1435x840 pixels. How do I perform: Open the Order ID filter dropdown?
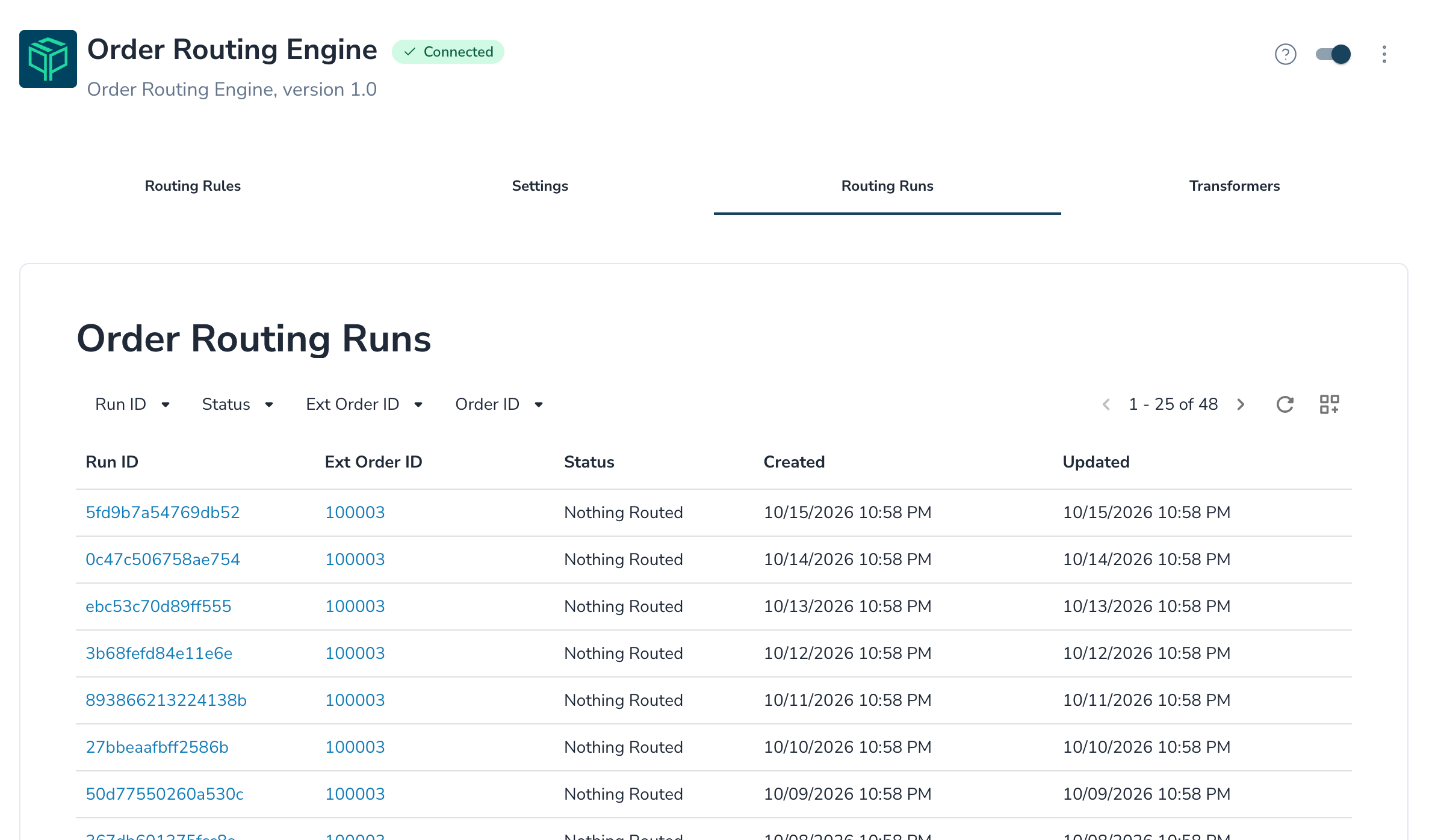click(x=499, y=404)
